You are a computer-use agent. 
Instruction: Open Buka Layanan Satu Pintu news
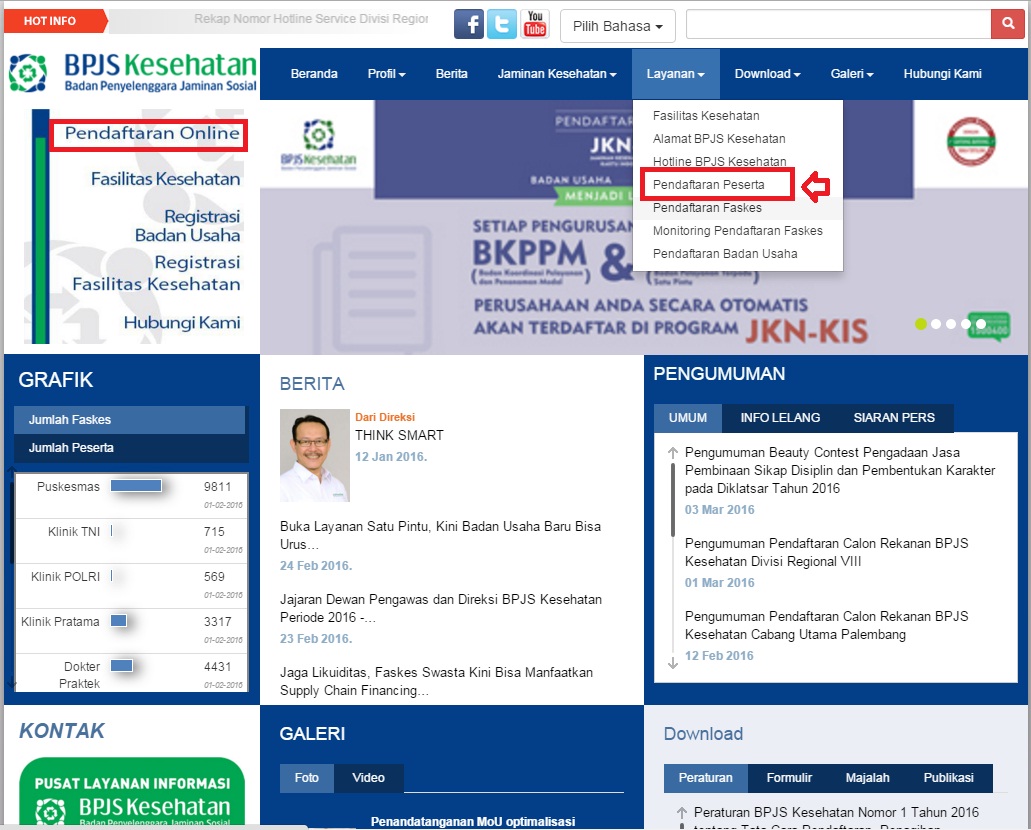[441, 535]
